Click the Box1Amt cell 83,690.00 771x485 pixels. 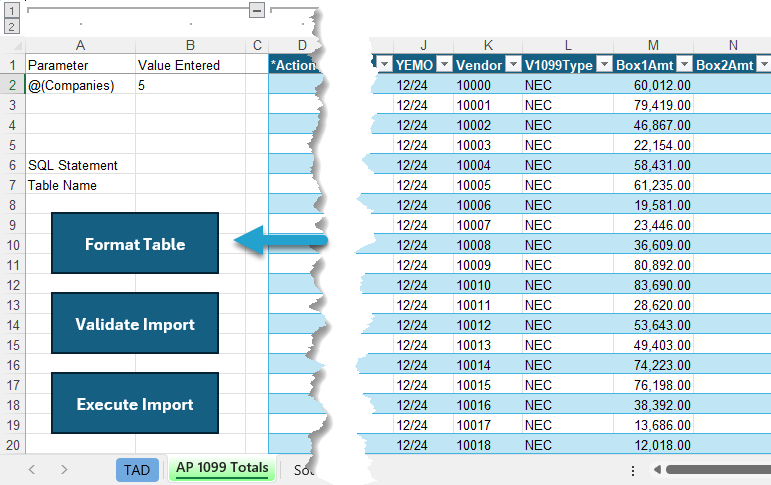coord(653,285)
